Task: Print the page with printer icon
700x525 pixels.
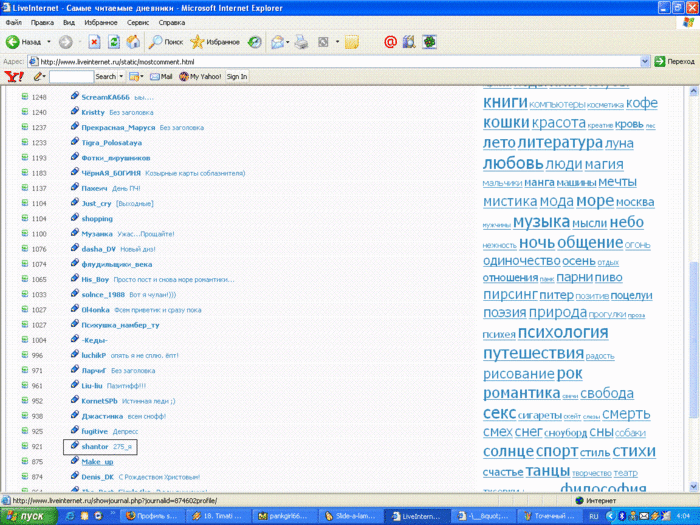Action: (302, 42)
